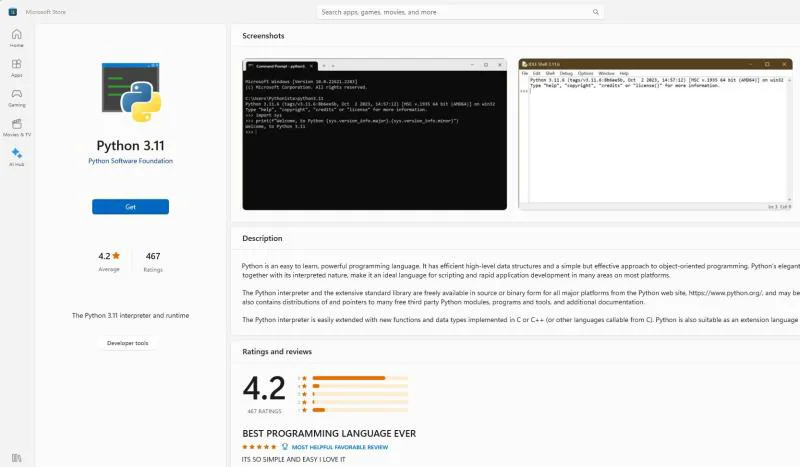Click the BEST PROGRAMMING LANGUAGE EVER review title
Screen dimensions: 800x467
tap(329, 433)
